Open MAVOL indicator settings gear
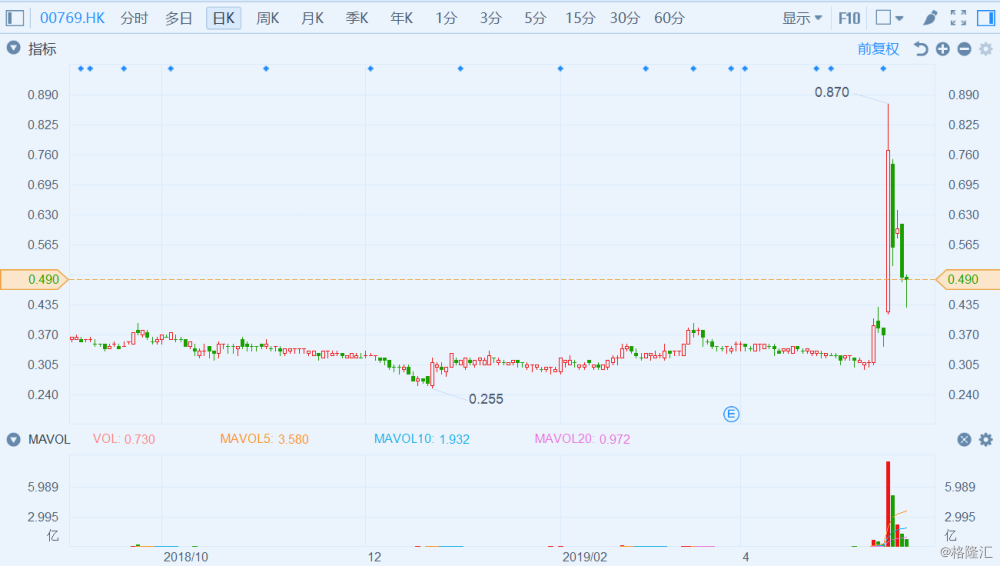This screenshot has width=1000, height=566. 986,439
